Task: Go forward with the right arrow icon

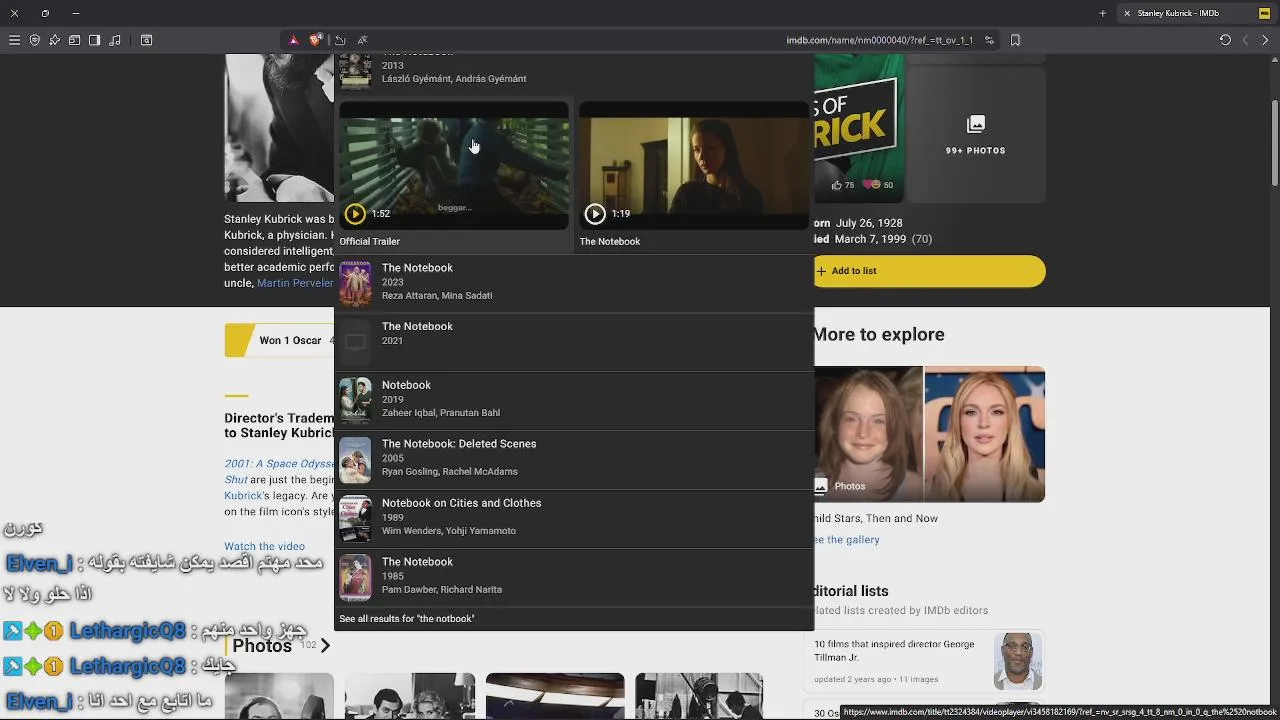Action: (1265, 40)
